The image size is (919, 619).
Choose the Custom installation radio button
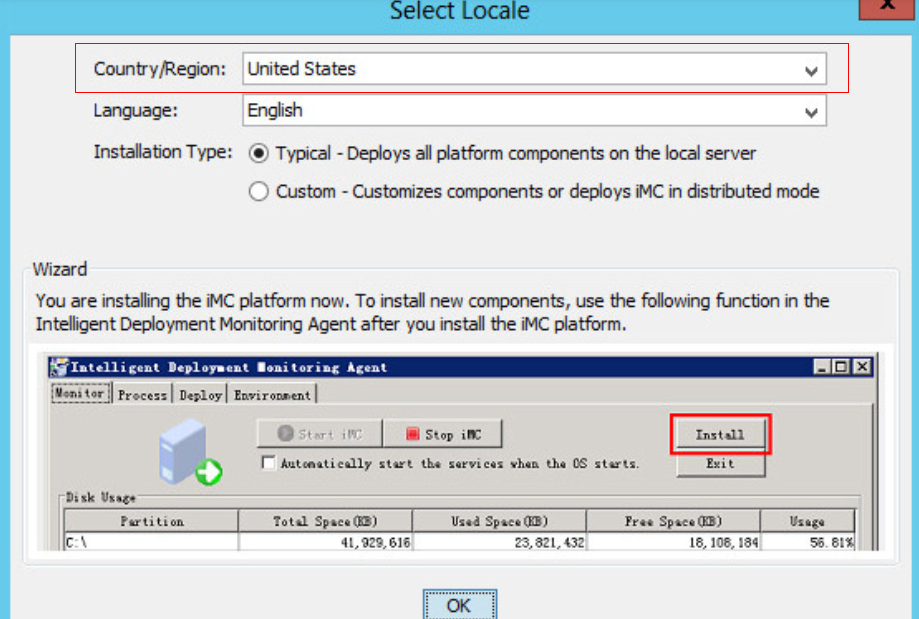point(259,191)
